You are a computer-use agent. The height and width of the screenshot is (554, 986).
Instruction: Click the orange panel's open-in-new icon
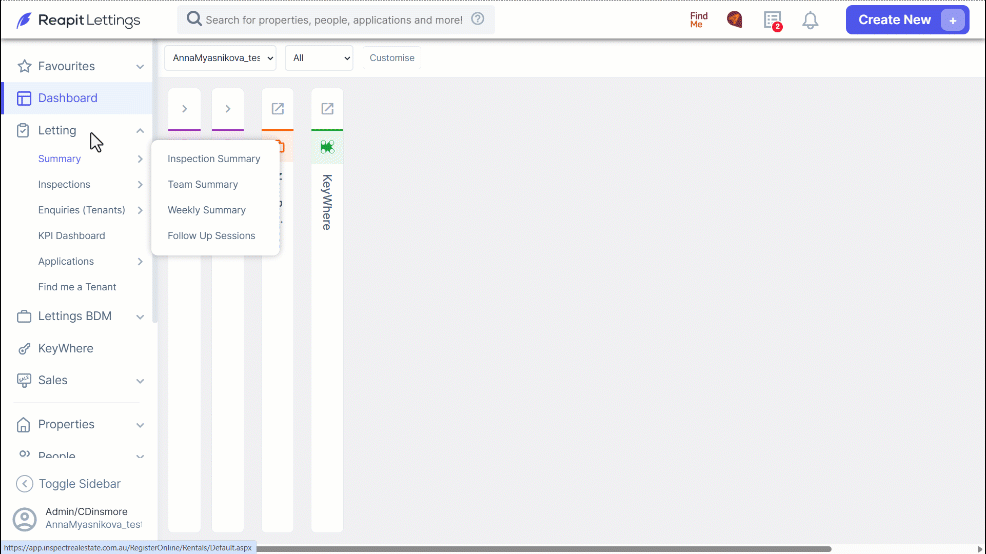277,109
